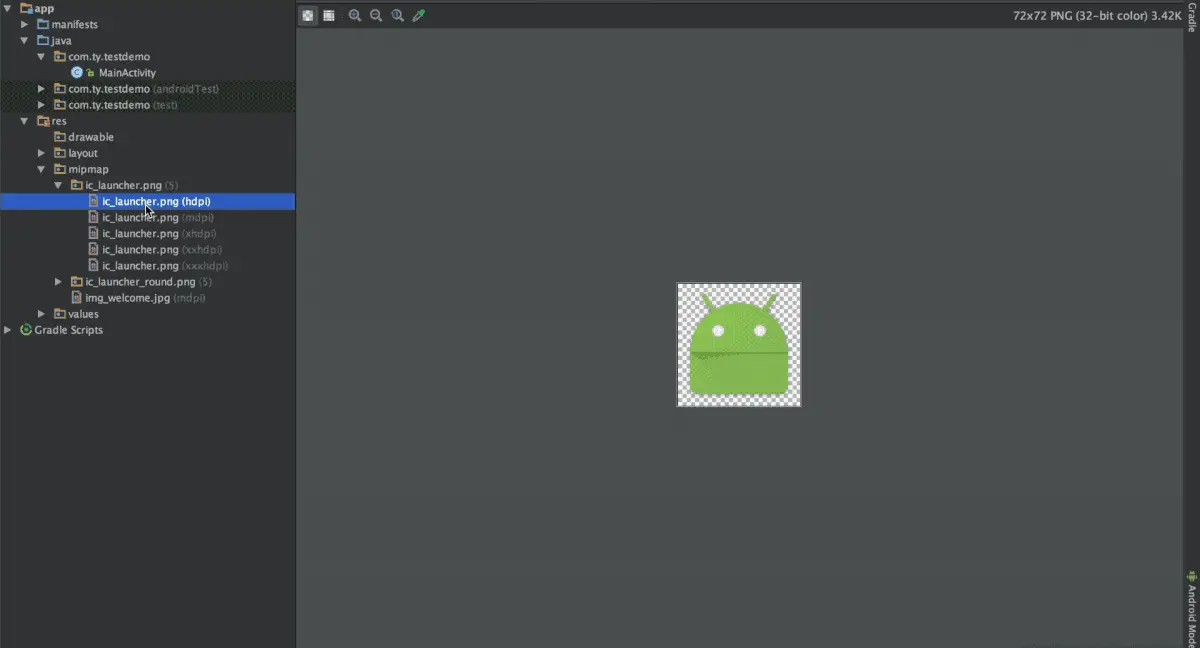Select the highlighted ic_launcher.png (hdpi) row
1200x648 pixels.
(148, 201)
